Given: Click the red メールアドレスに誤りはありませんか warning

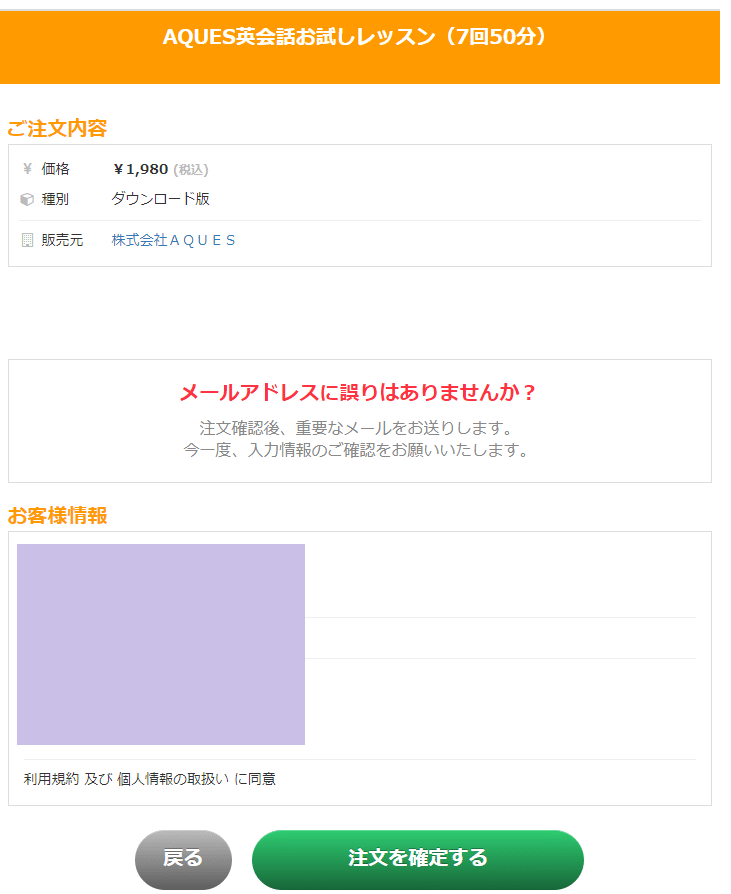Looking at the screenshot, I should (x=358, y=392).
